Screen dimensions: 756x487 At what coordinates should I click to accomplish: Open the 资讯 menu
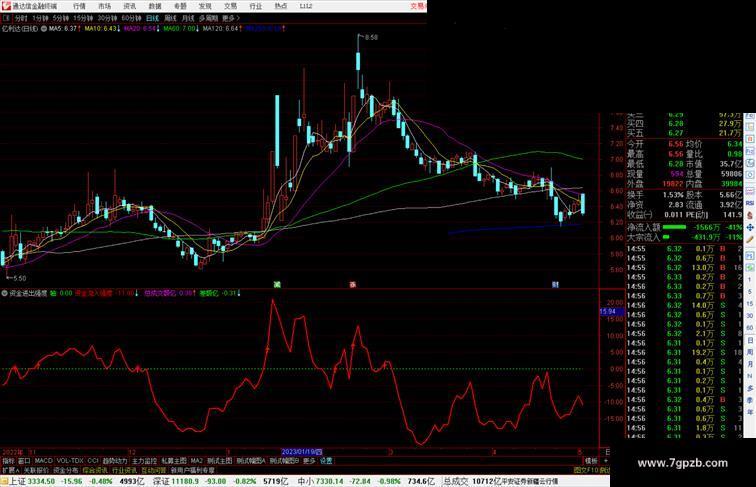[x=129, y=6]
